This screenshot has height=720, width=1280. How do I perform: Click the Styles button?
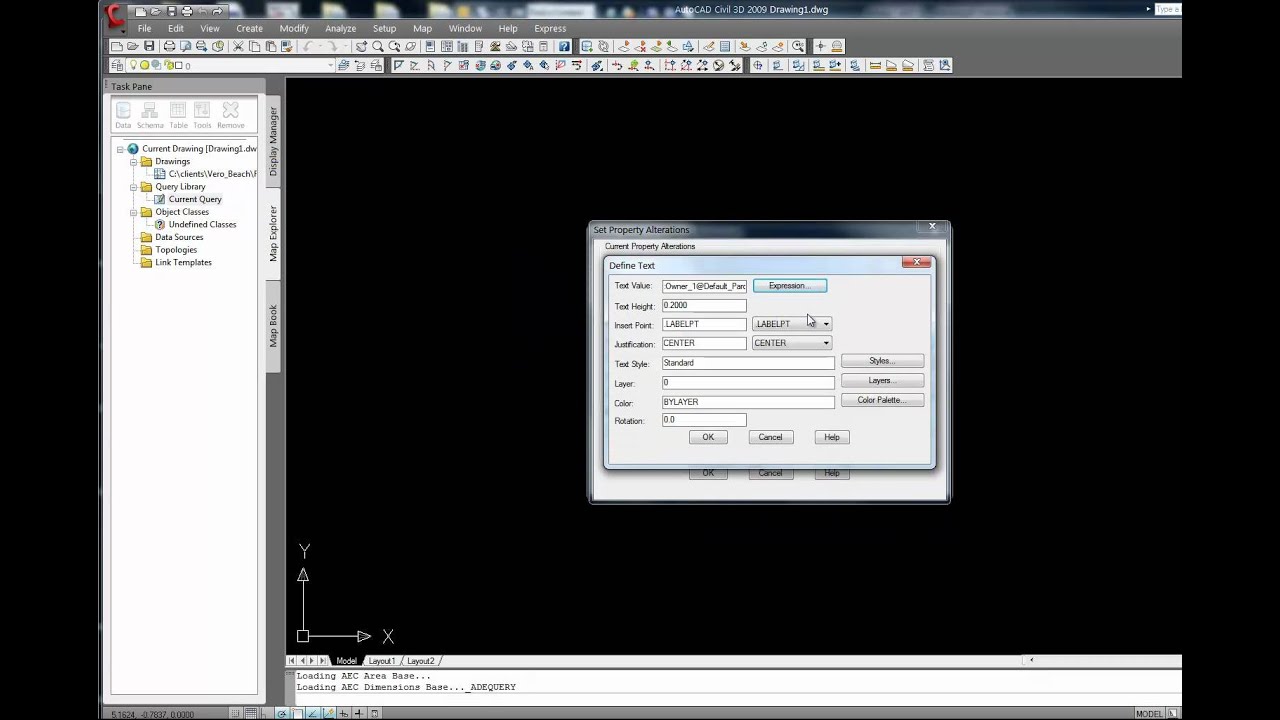pyautogui.click(x=882, y=361)
